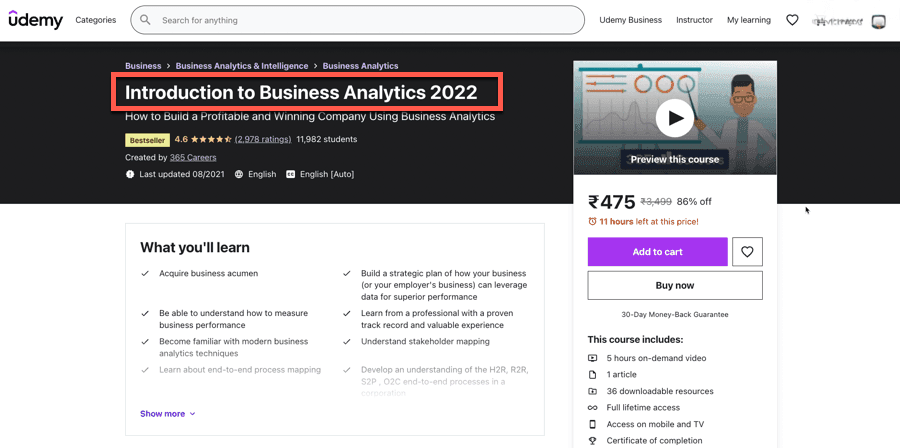This screenshot has height=448, width=900.
Task: Open the user profile avatar
Action: (879, 21)
